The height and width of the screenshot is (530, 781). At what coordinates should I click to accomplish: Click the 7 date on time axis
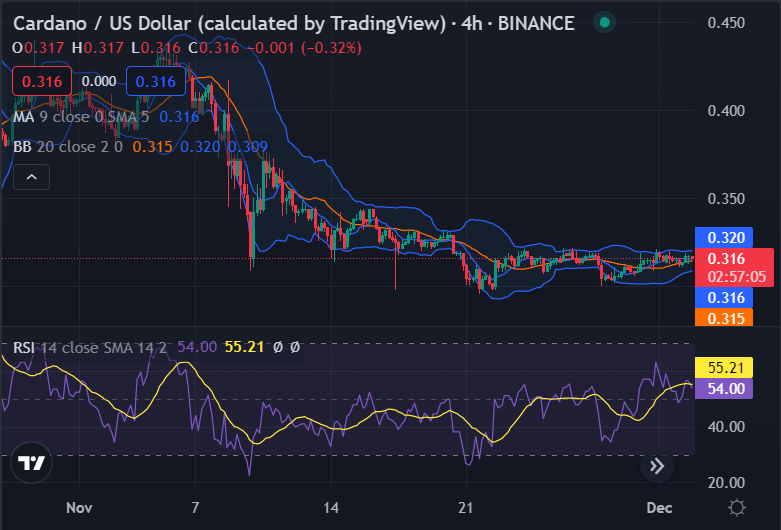[195, 508]
